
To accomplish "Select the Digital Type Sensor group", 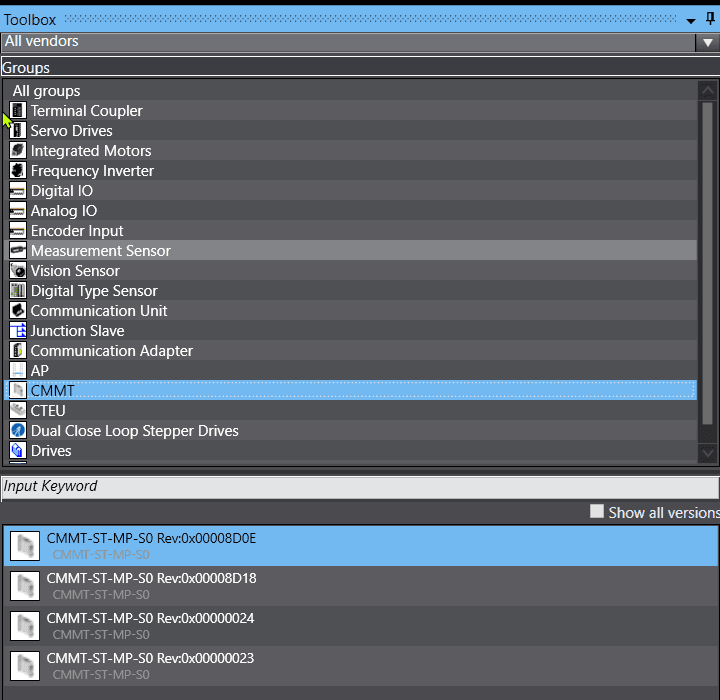I will [351, 290].
